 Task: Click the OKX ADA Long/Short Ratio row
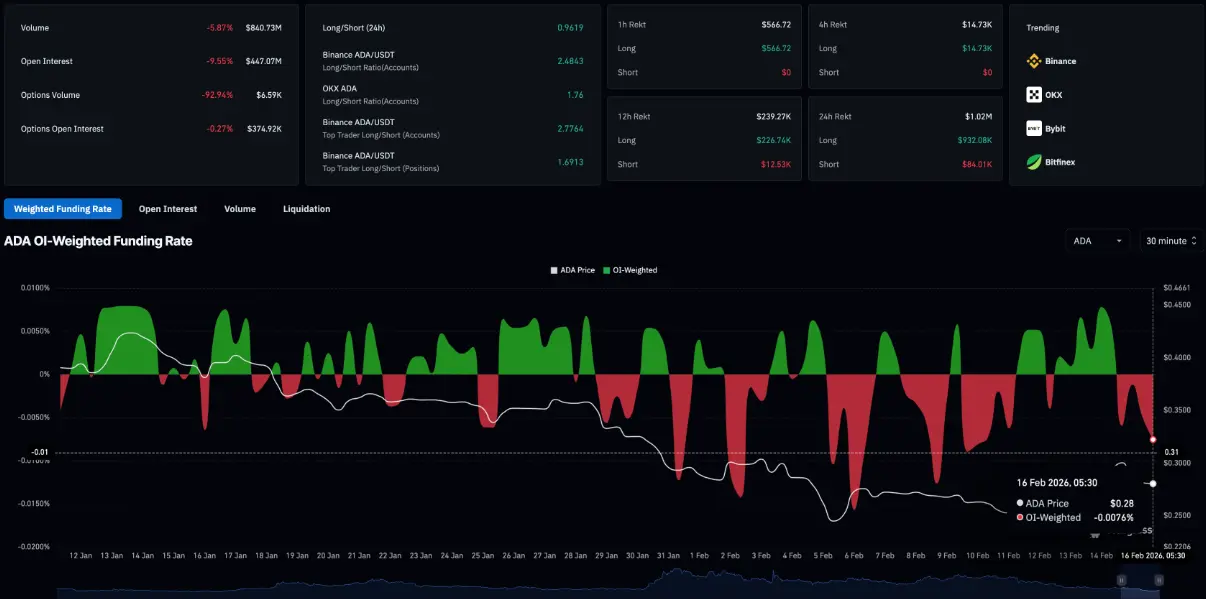click(x=452, y=95)
